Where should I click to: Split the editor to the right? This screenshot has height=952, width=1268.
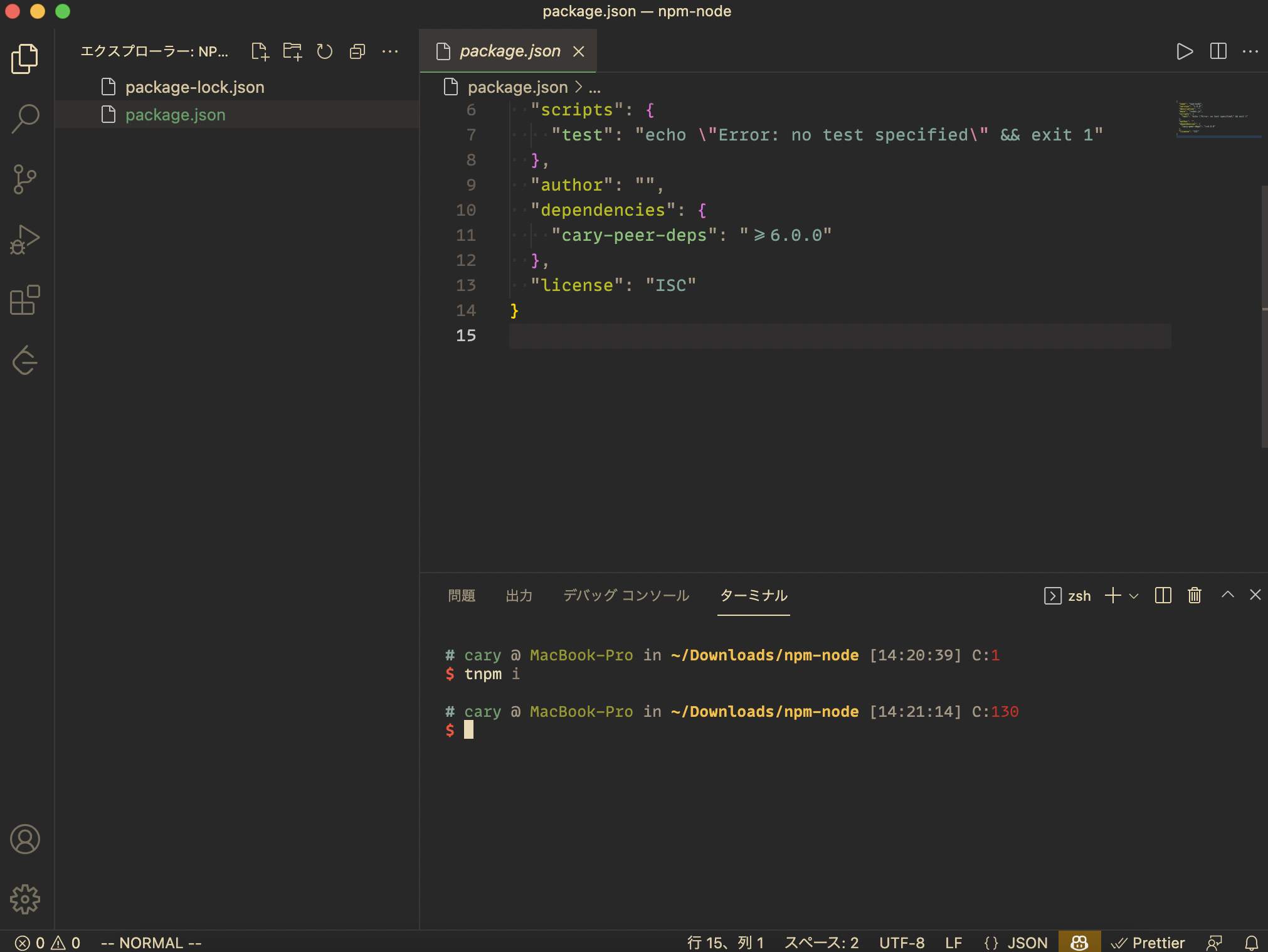tap(1218, 51)
